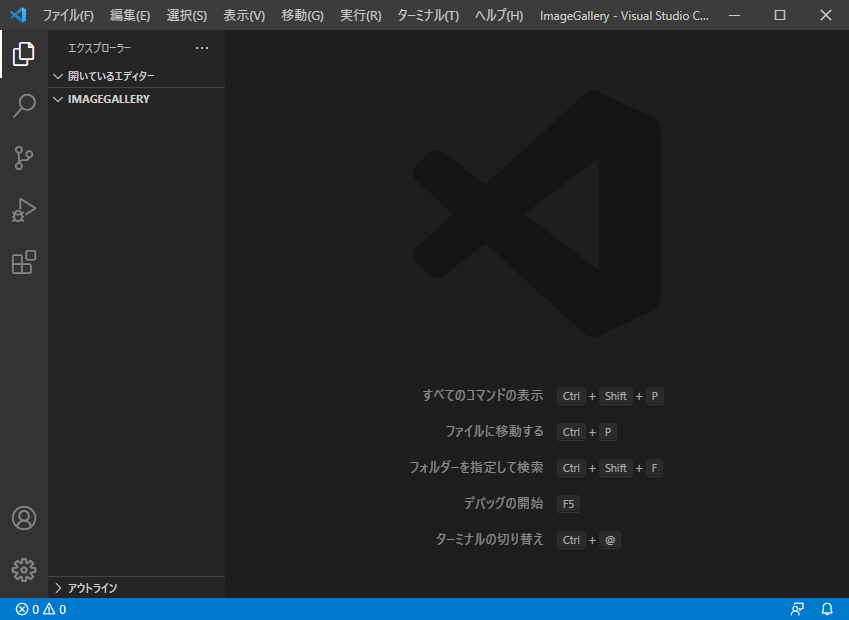Click the デバッグの開始 hint text
This screenshot has width=849, height=620.
point(503,504)
